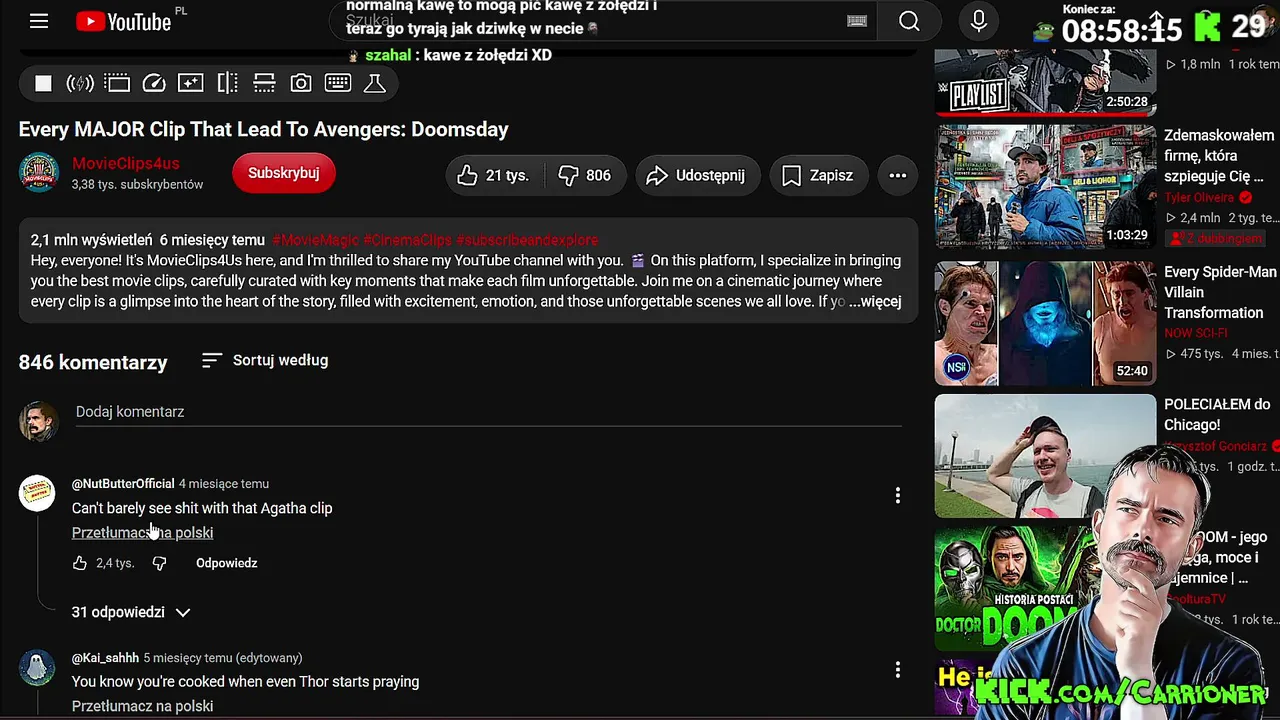The image size is (1280, 720).
Task: Click the bookmark icon on the Zapisz button
Action: (x=791, y=176)
